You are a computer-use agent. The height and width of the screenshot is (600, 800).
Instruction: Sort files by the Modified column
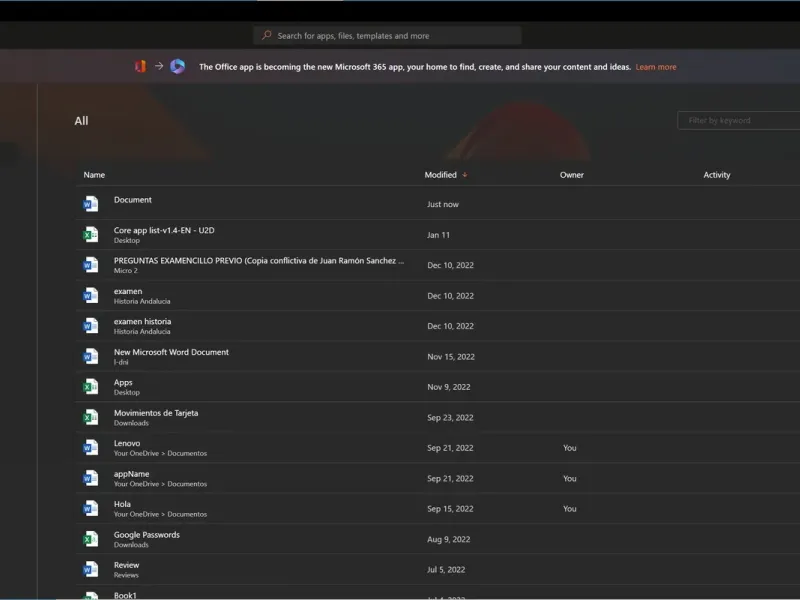click(x=441, y=174)
